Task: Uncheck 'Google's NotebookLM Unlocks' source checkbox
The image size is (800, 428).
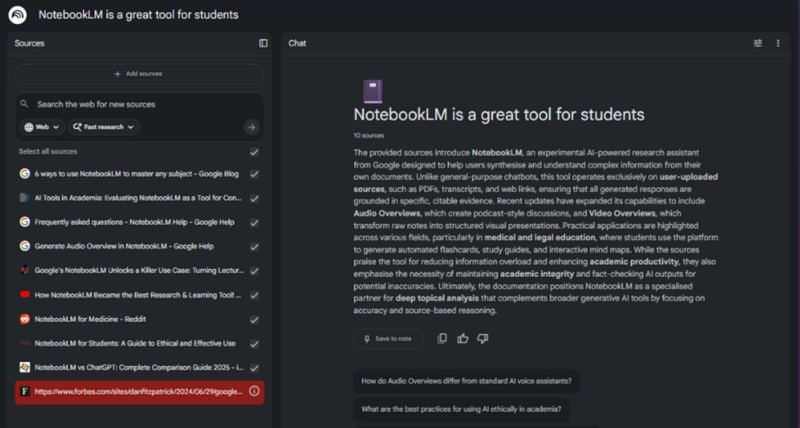Action: coord(254,271)
